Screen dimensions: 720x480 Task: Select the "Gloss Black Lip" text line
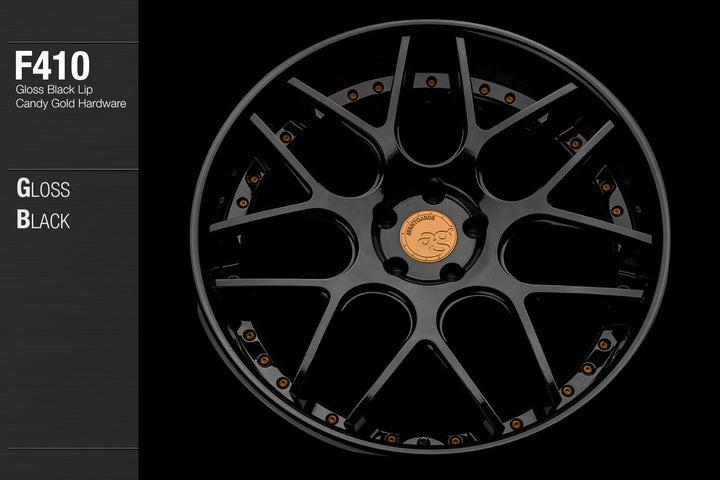[x=56, y=89]
